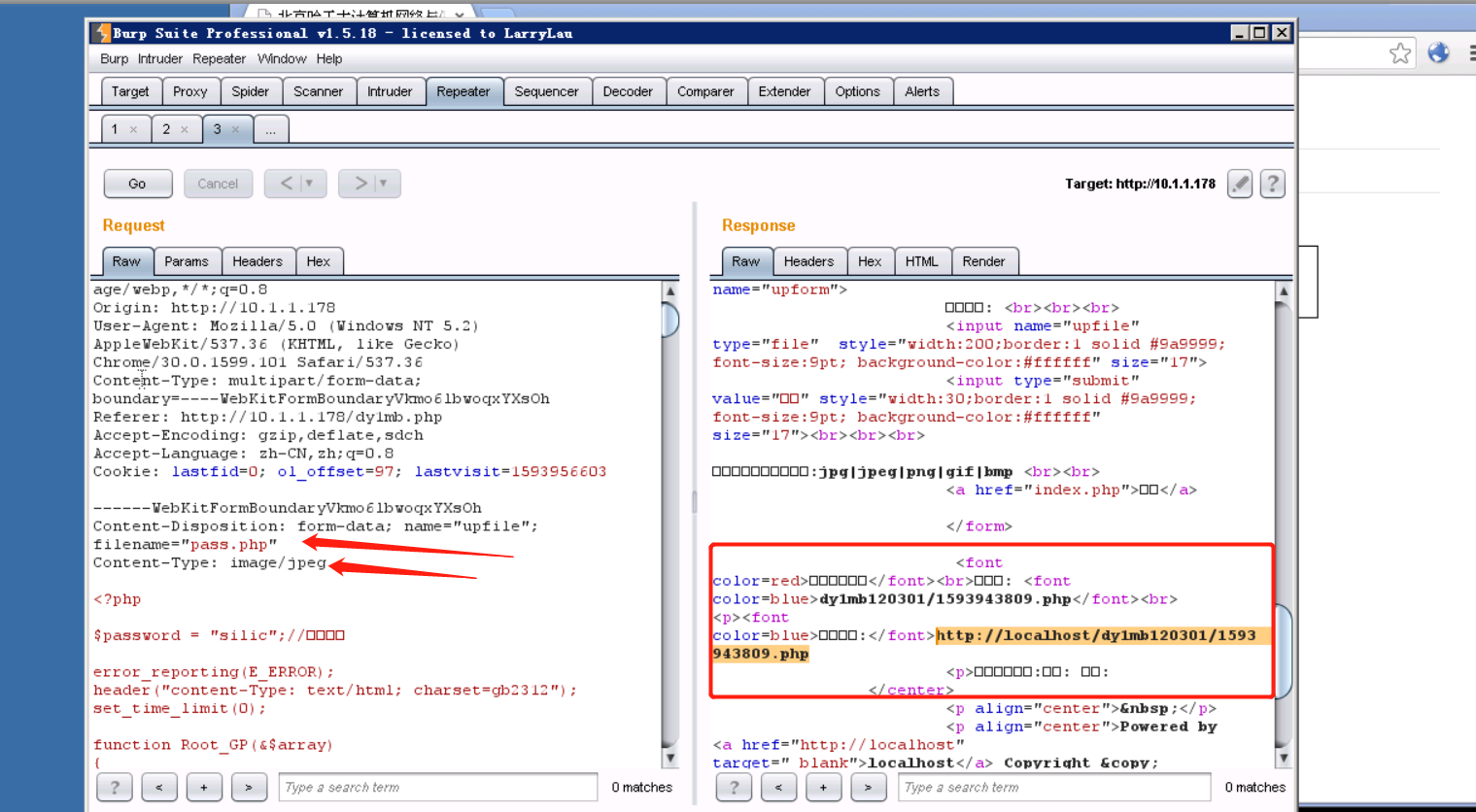This screenshot has height=812, width=1476.
Task: Show the response Hex view tab
Action: (870, 261)
